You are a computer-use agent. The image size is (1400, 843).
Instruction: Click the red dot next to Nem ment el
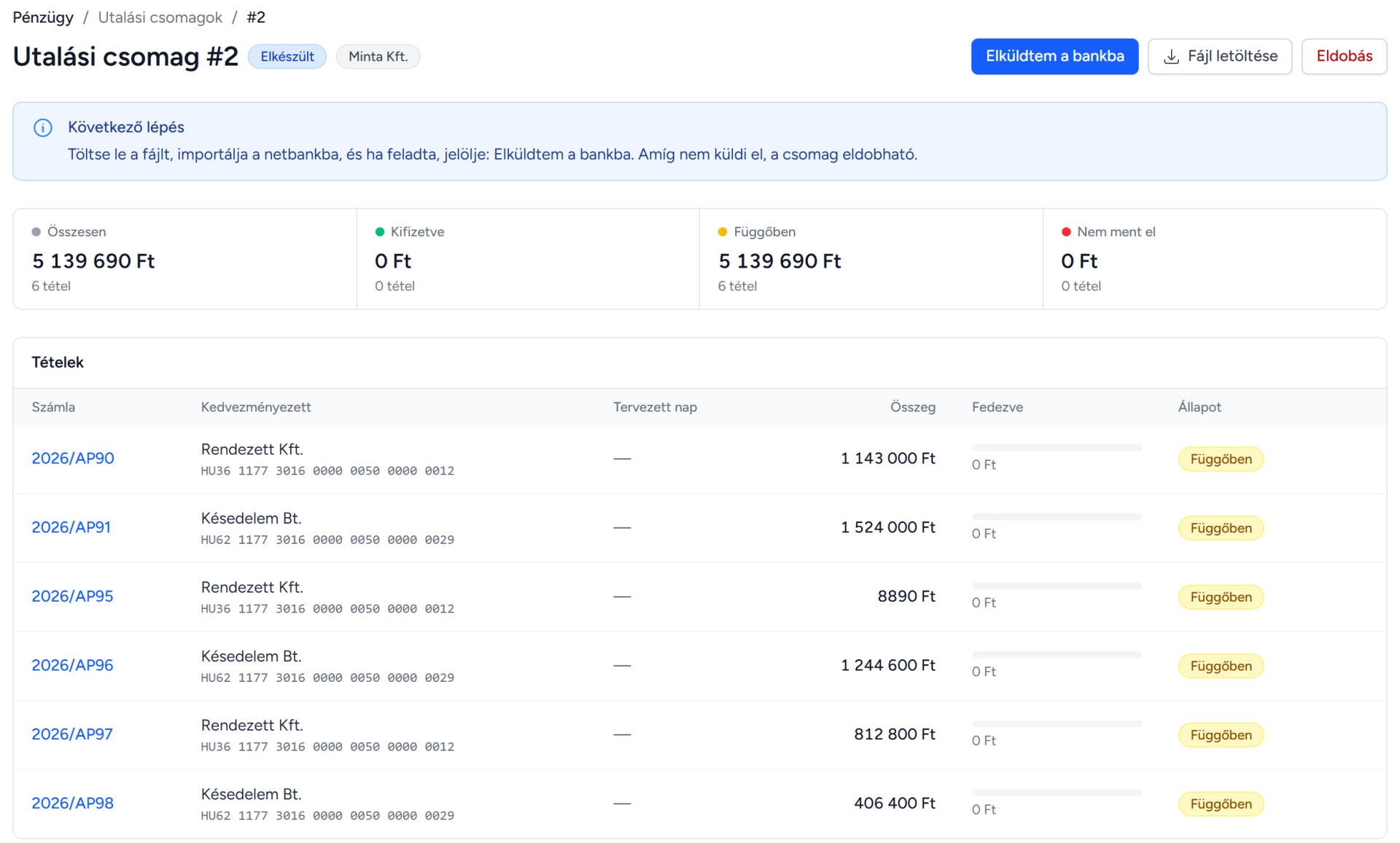tap(1066, 232)
